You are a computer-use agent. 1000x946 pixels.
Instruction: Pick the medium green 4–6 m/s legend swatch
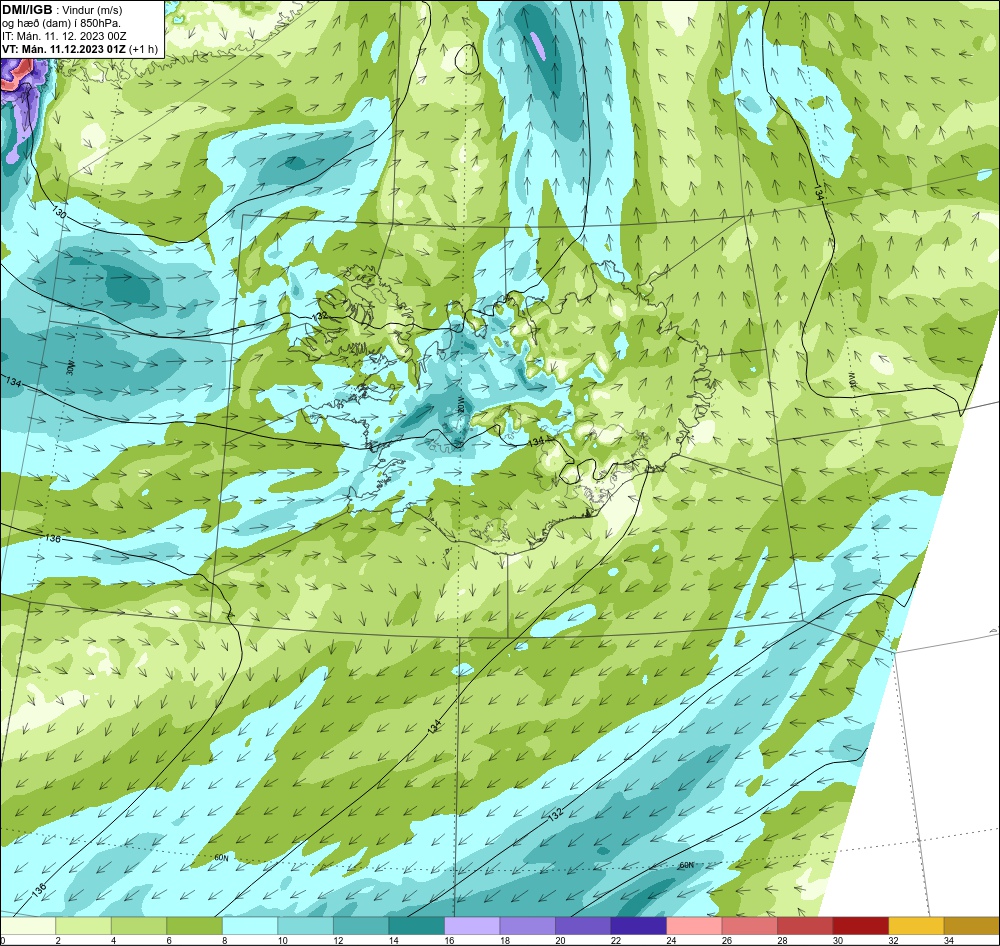click(x=139, y=926)
